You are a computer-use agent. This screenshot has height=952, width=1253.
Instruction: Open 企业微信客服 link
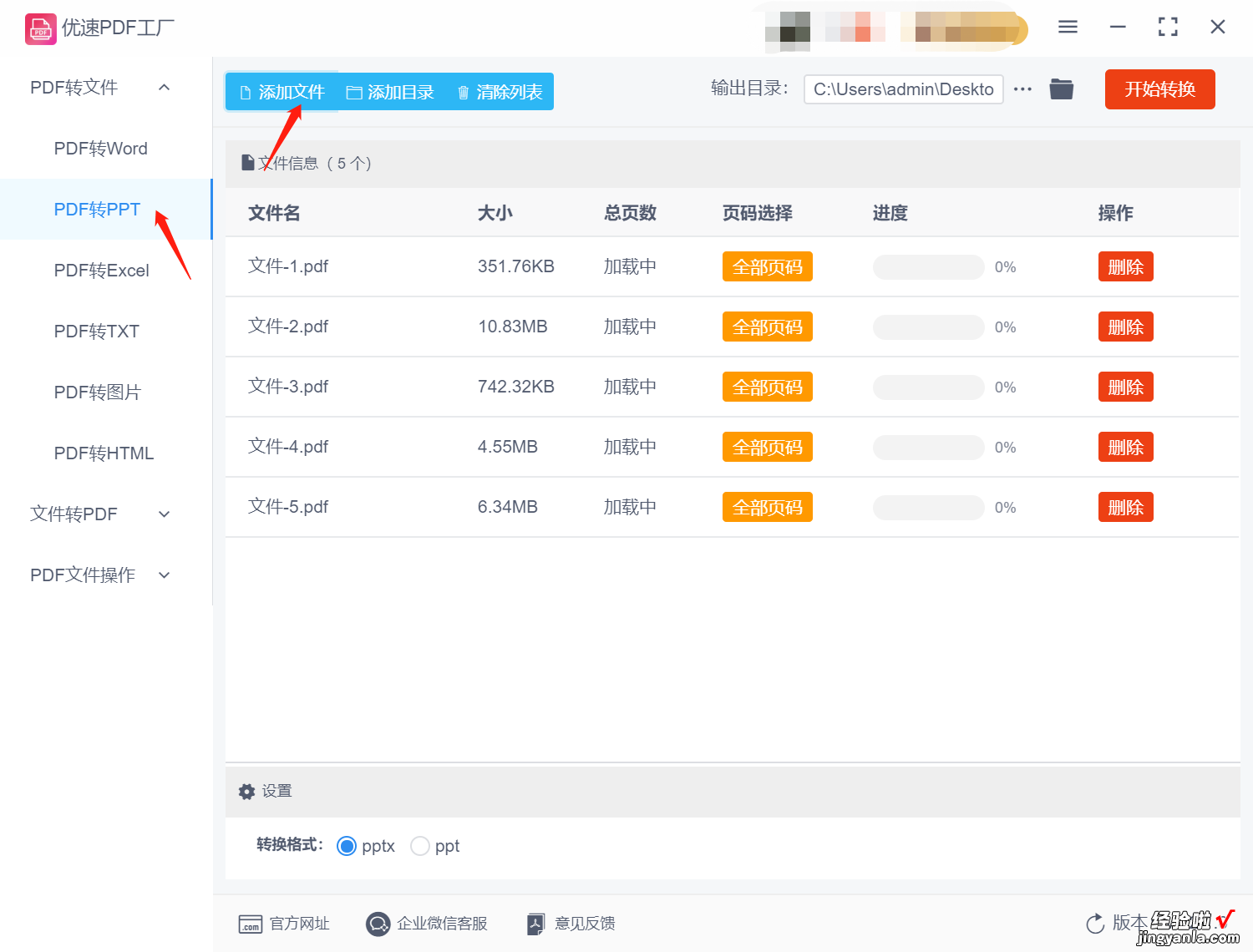point(442,924)
